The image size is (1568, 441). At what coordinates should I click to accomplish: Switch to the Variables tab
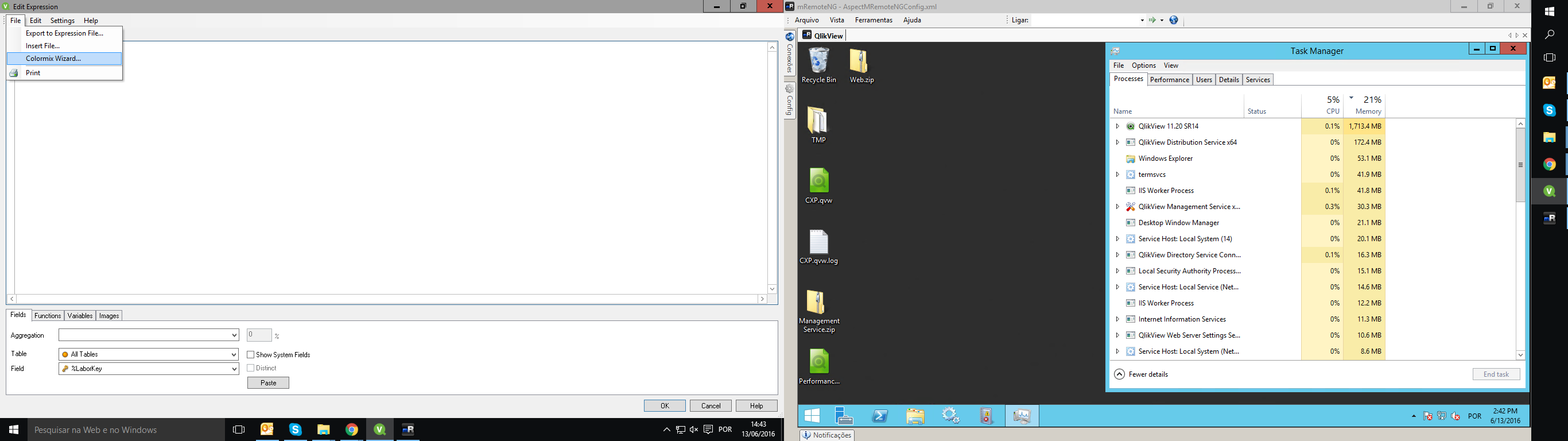(x=80, y=315)
